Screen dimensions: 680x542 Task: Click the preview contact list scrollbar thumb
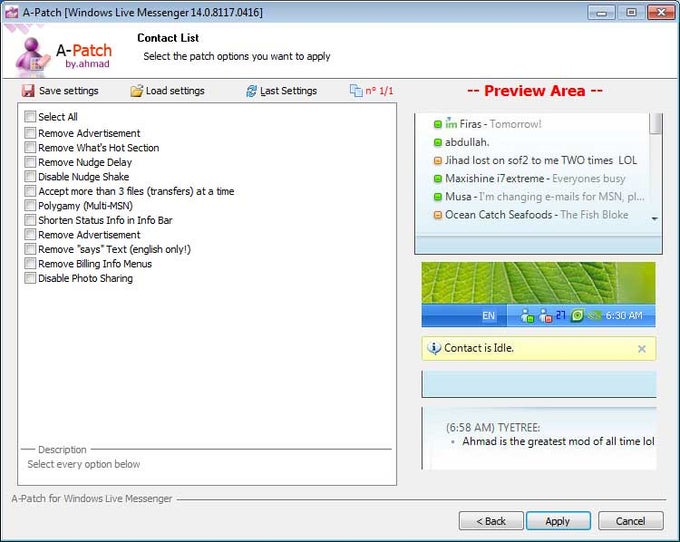click(x=657, y=124)
